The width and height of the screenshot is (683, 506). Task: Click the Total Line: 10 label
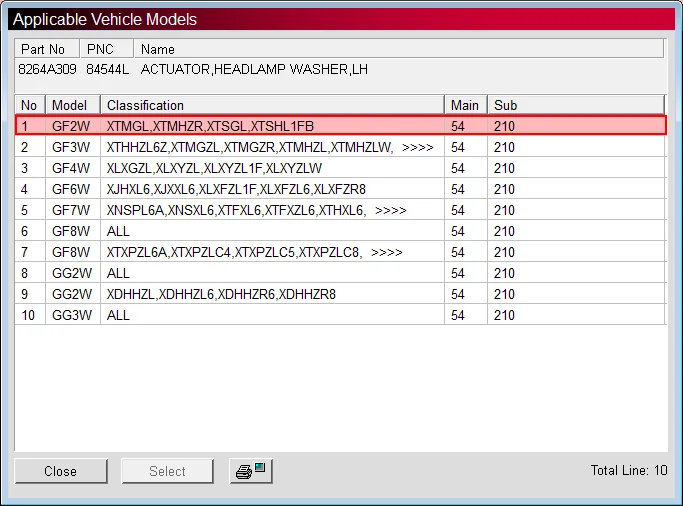(x=629, y=470)
